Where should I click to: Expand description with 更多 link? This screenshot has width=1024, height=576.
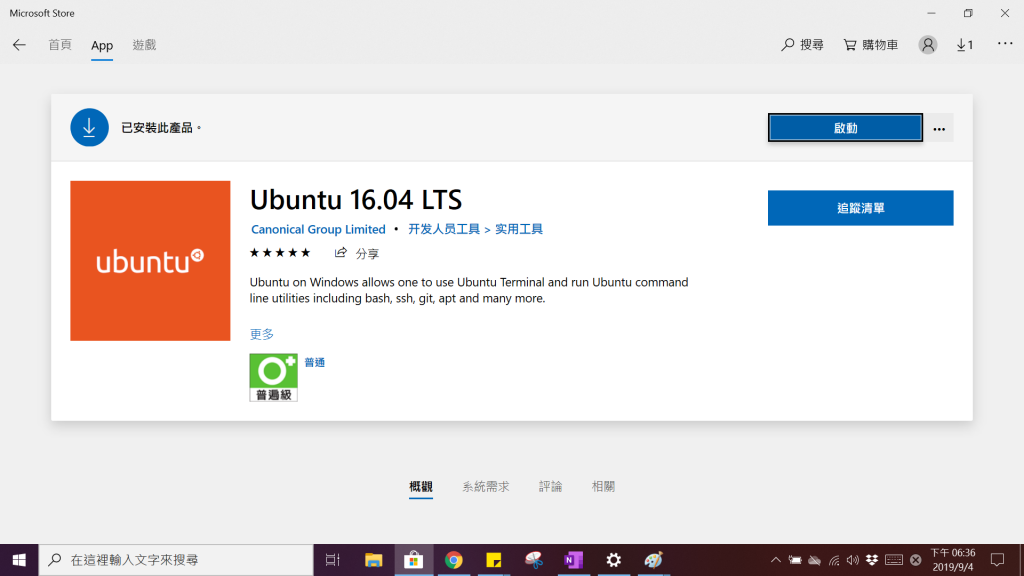point(262,334)
